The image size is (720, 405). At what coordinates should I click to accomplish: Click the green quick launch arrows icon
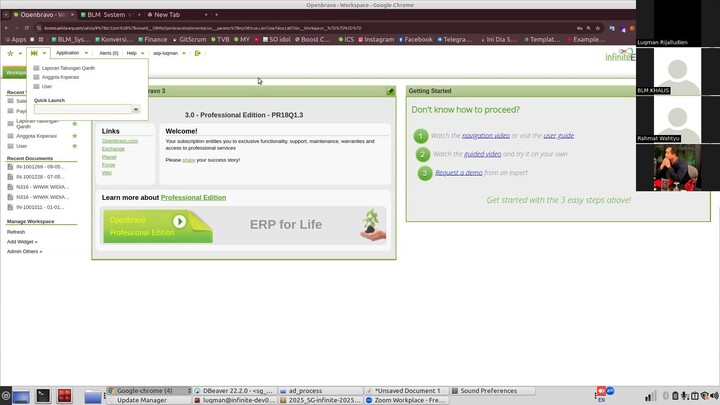(34, 53)
